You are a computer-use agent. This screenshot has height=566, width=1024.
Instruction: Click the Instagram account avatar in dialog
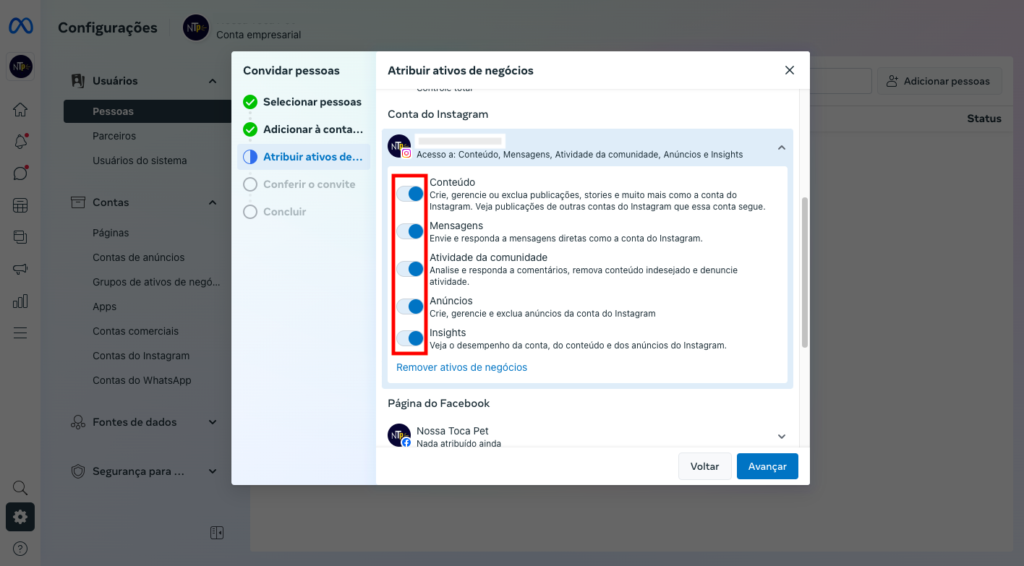[399, 146]
